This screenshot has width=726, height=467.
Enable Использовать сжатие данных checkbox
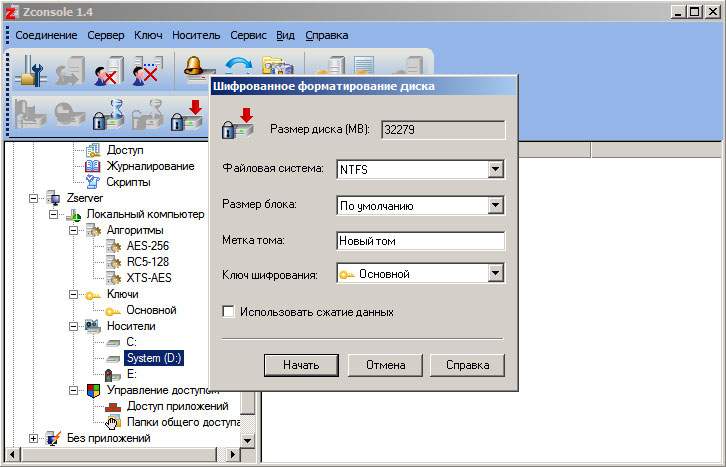(x=228, y=311)
